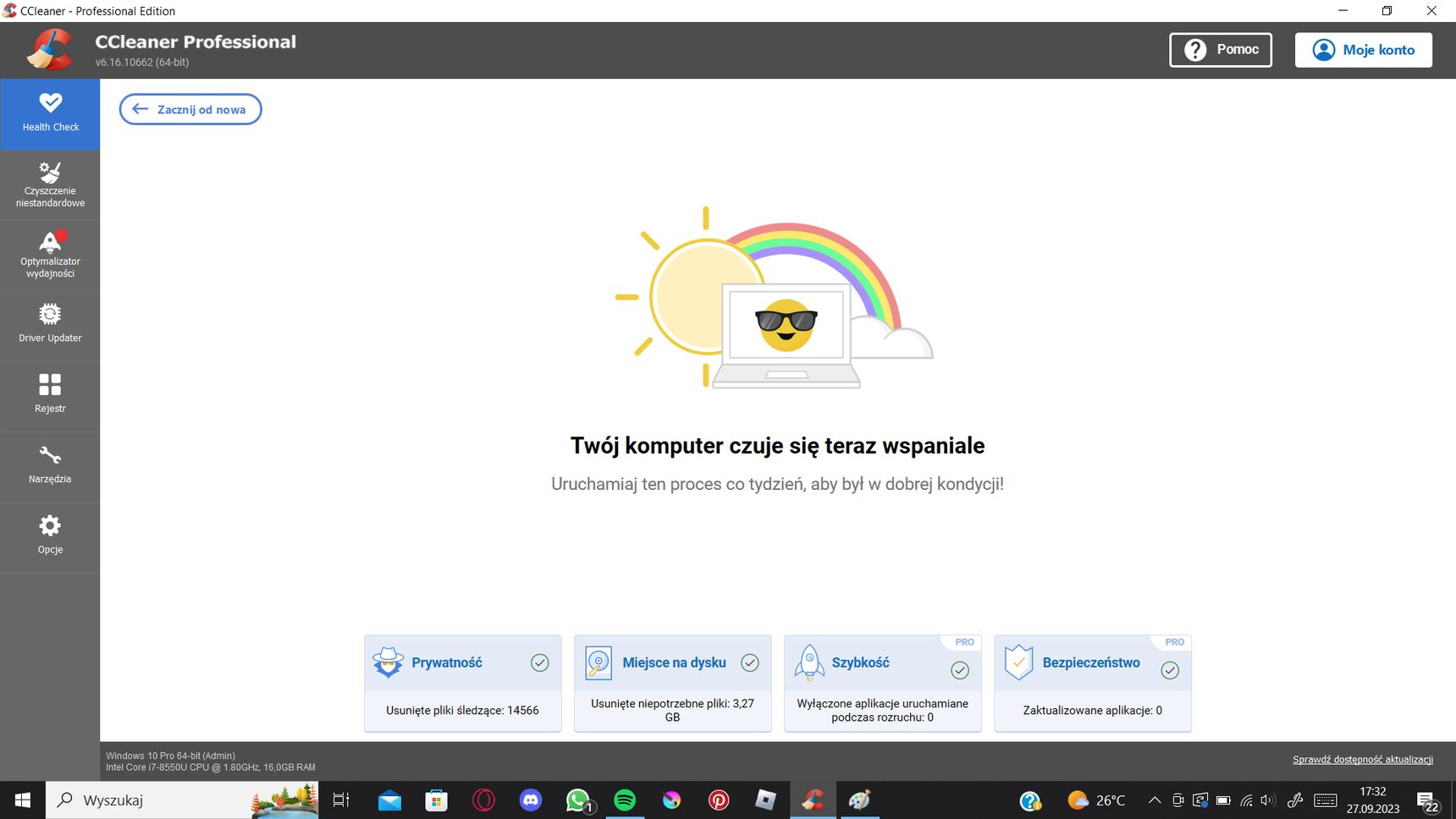Open Task View on taskbar
The height and width of the screenshot is (819, 1456).
pos(341,800)
